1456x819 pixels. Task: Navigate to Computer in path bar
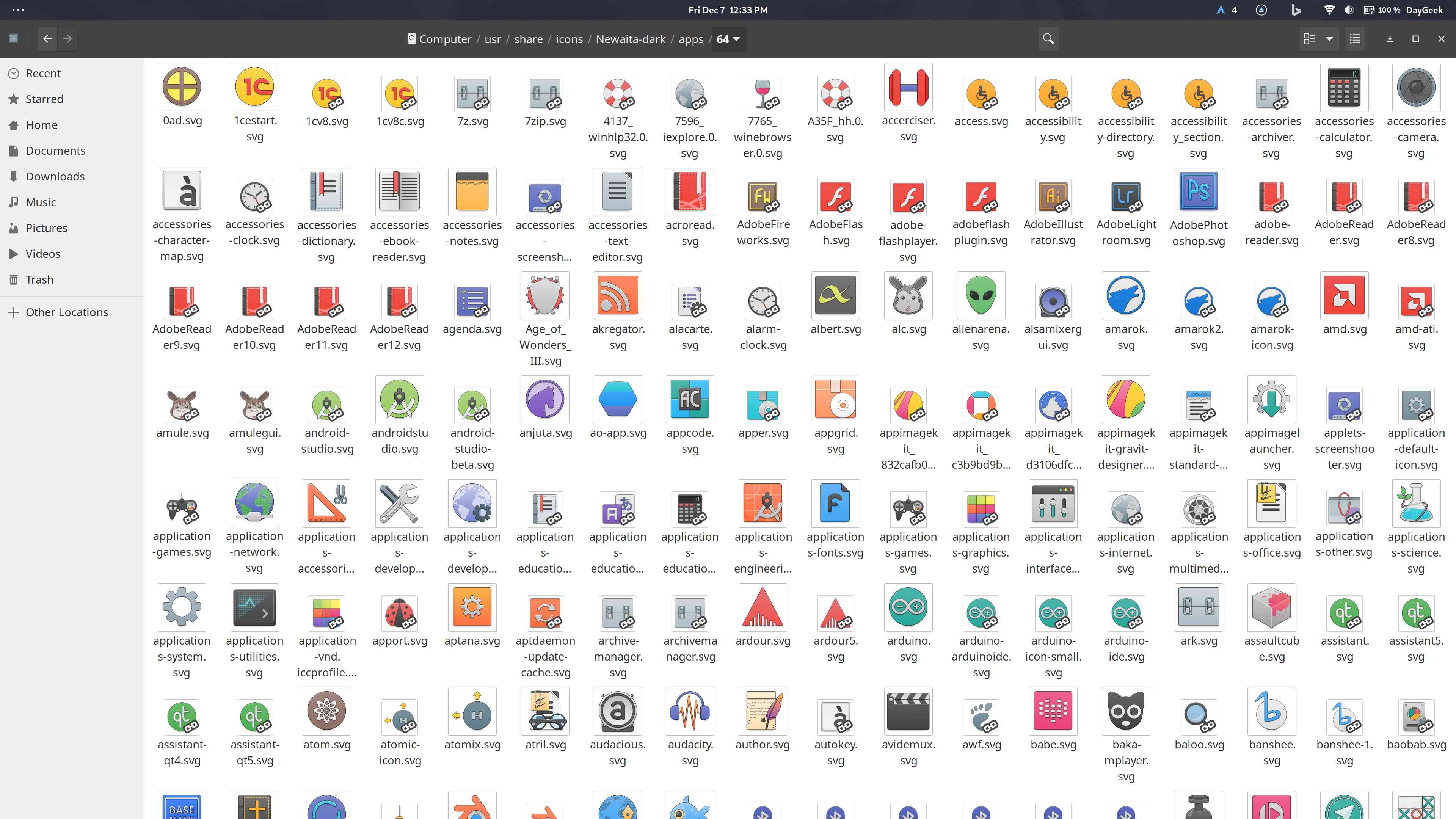(439, 39)
